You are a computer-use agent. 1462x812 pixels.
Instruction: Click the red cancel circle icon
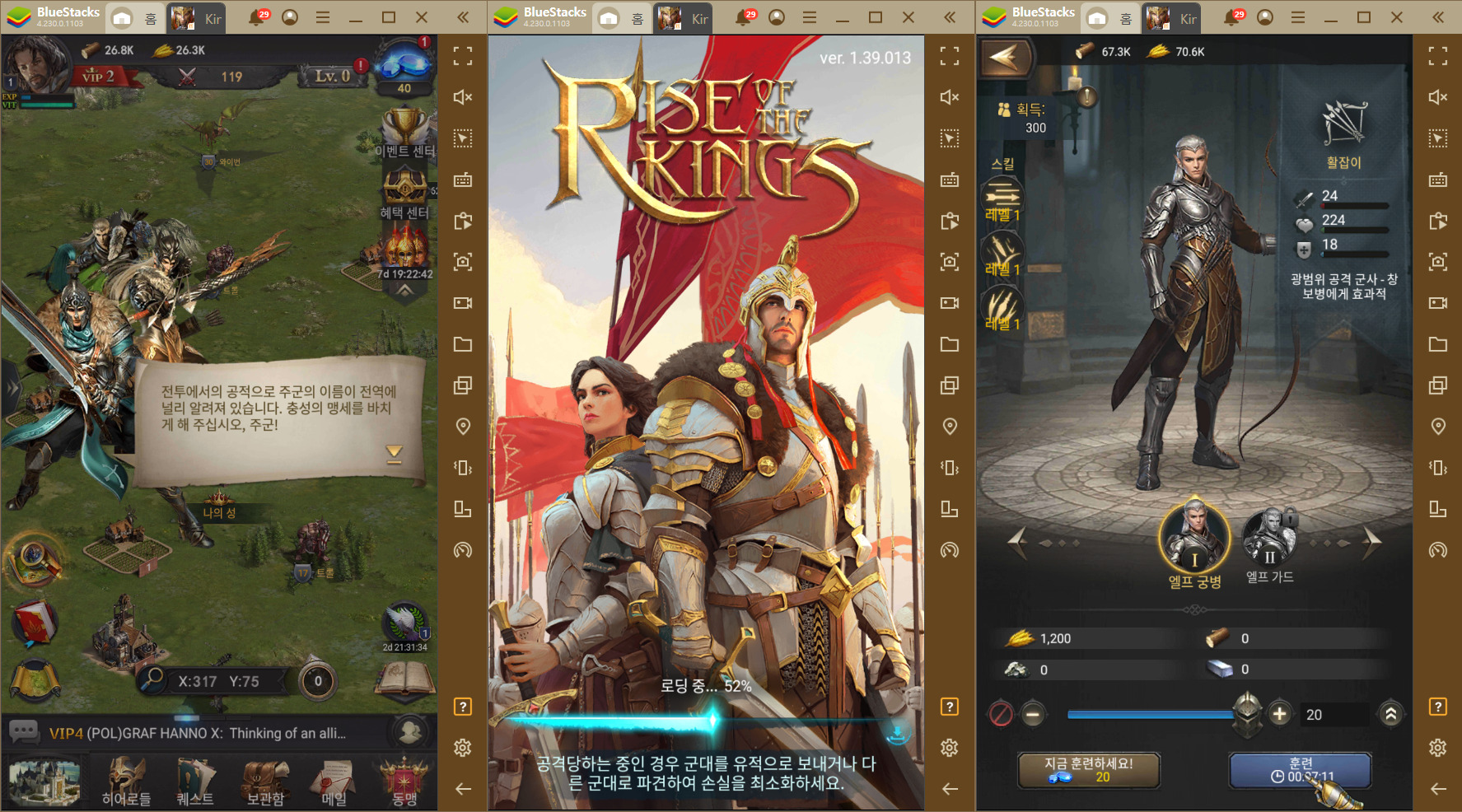(x=1001, y=714)
